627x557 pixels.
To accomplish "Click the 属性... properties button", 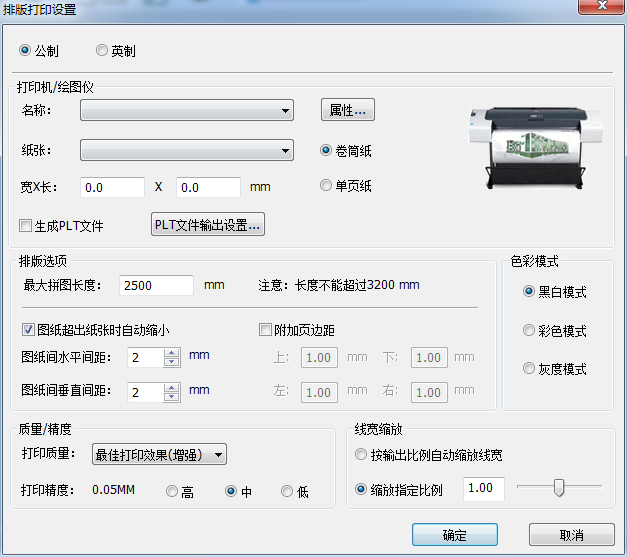I will coord(347,109).
